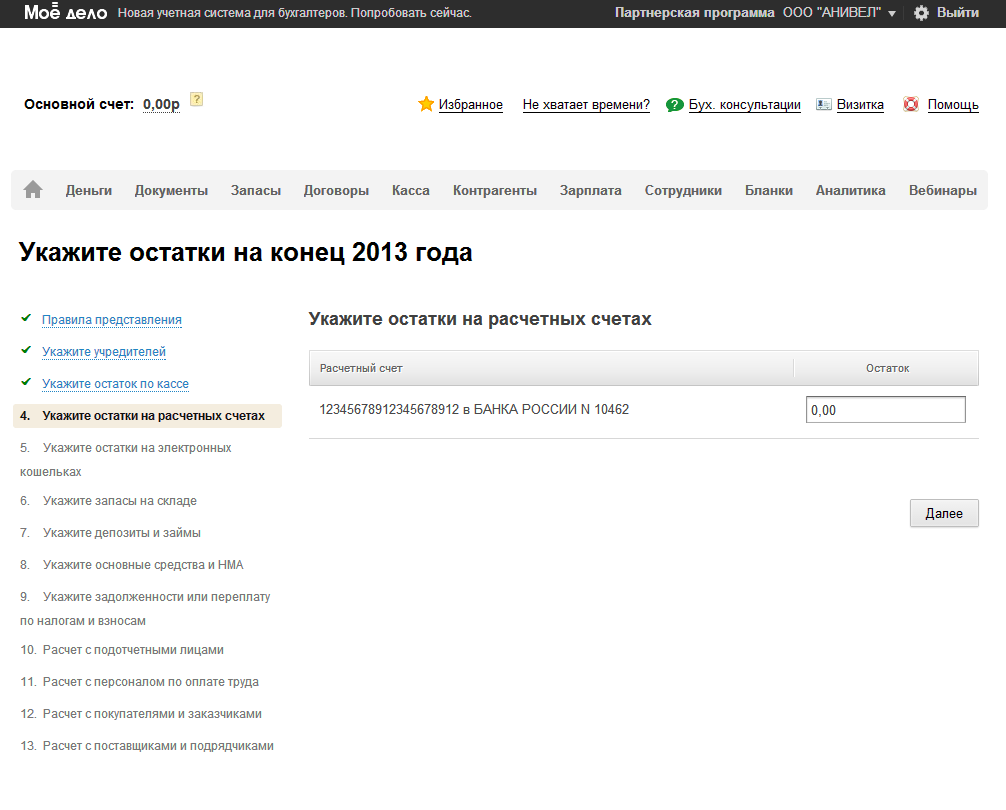The width and height of the screenshot is (1006, 810).
Task: Click the yellow star Favorites icon
Action: (x=426, y=104)
